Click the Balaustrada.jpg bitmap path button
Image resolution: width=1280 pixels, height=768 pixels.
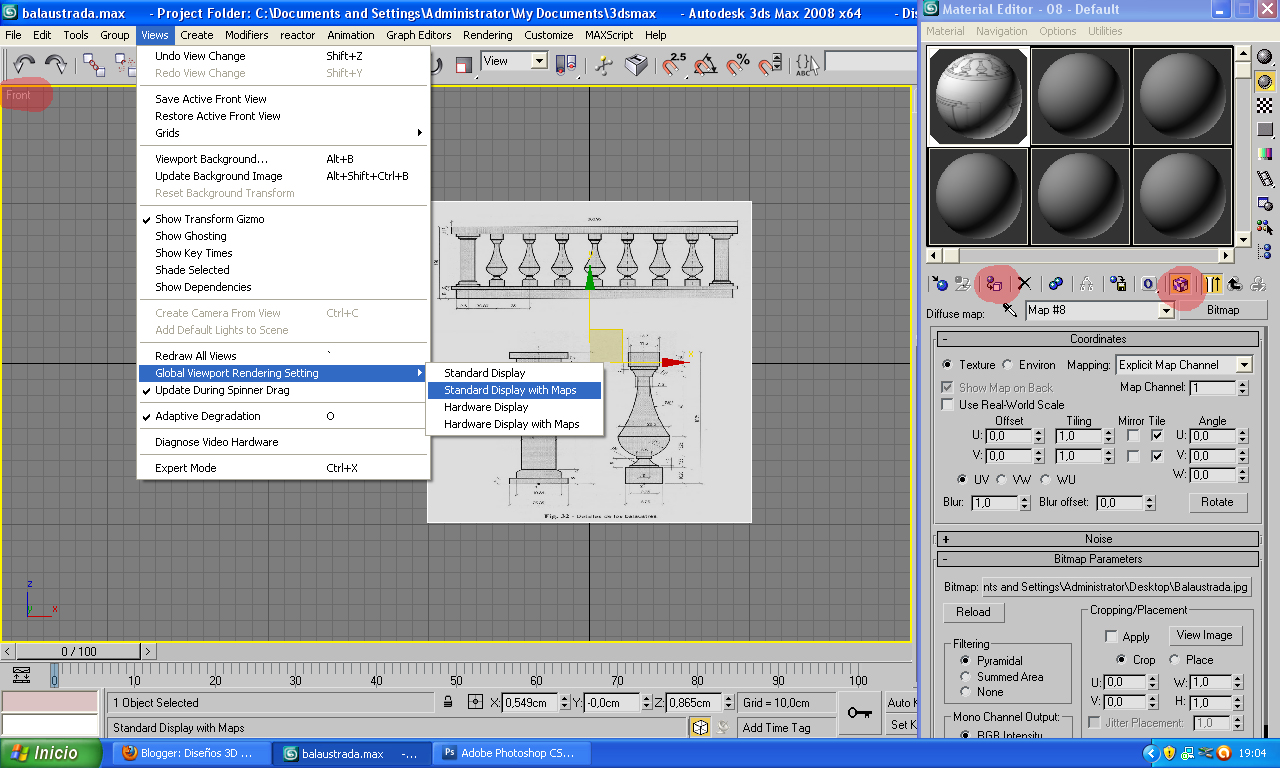[1117, 587]
